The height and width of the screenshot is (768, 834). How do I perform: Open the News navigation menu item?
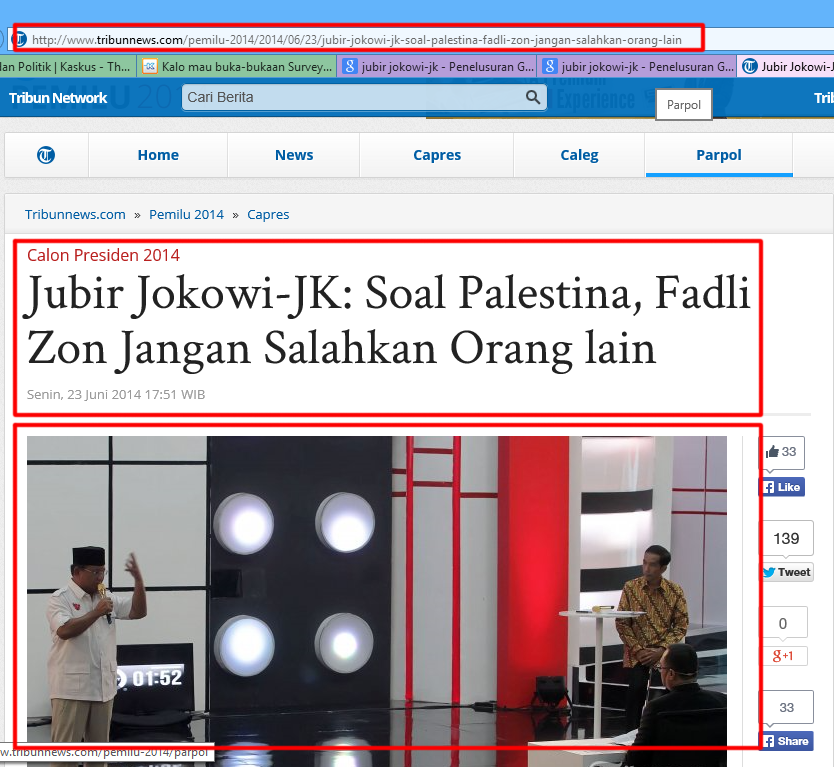coord(294,155)
